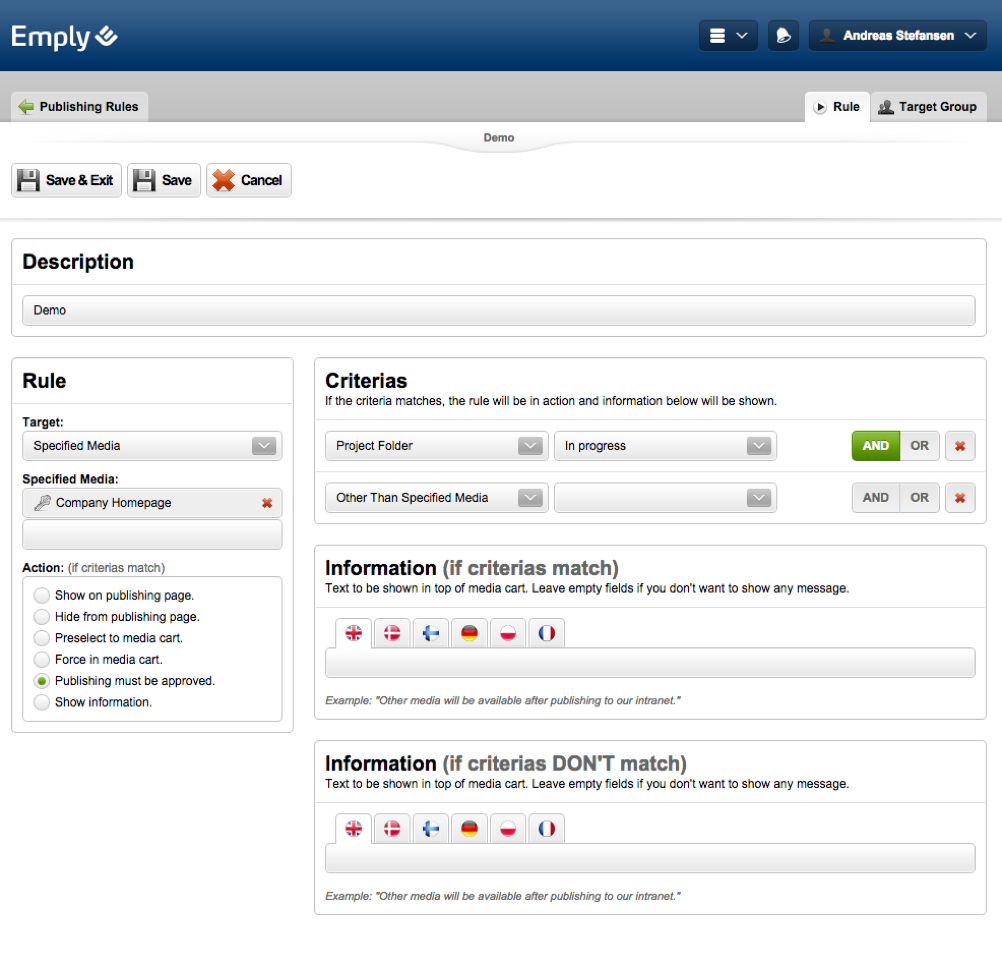Expand the Target dropdown showing Specified Media

[x=152, y=446]
